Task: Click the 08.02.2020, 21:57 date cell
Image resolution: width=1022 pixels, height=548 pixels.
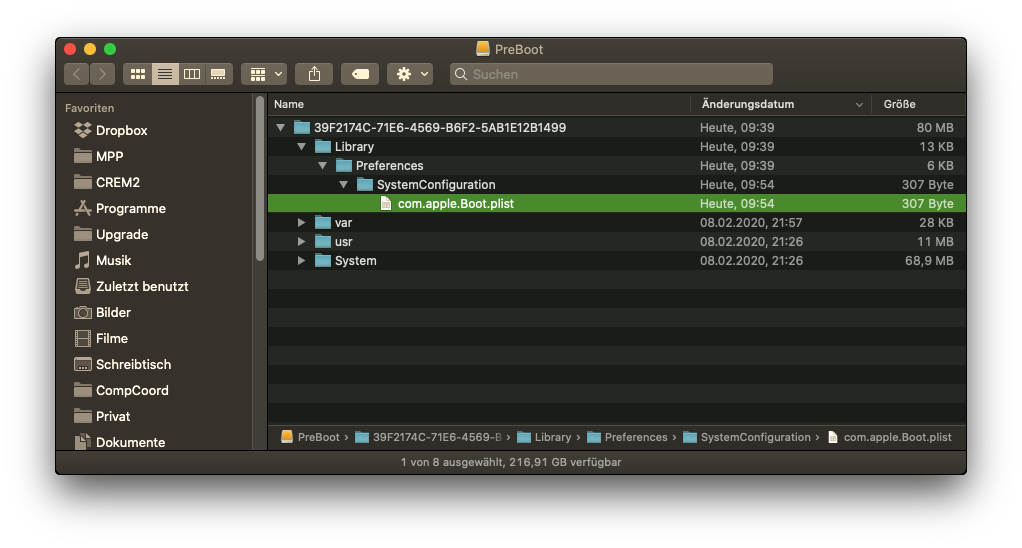Action: 751,223
